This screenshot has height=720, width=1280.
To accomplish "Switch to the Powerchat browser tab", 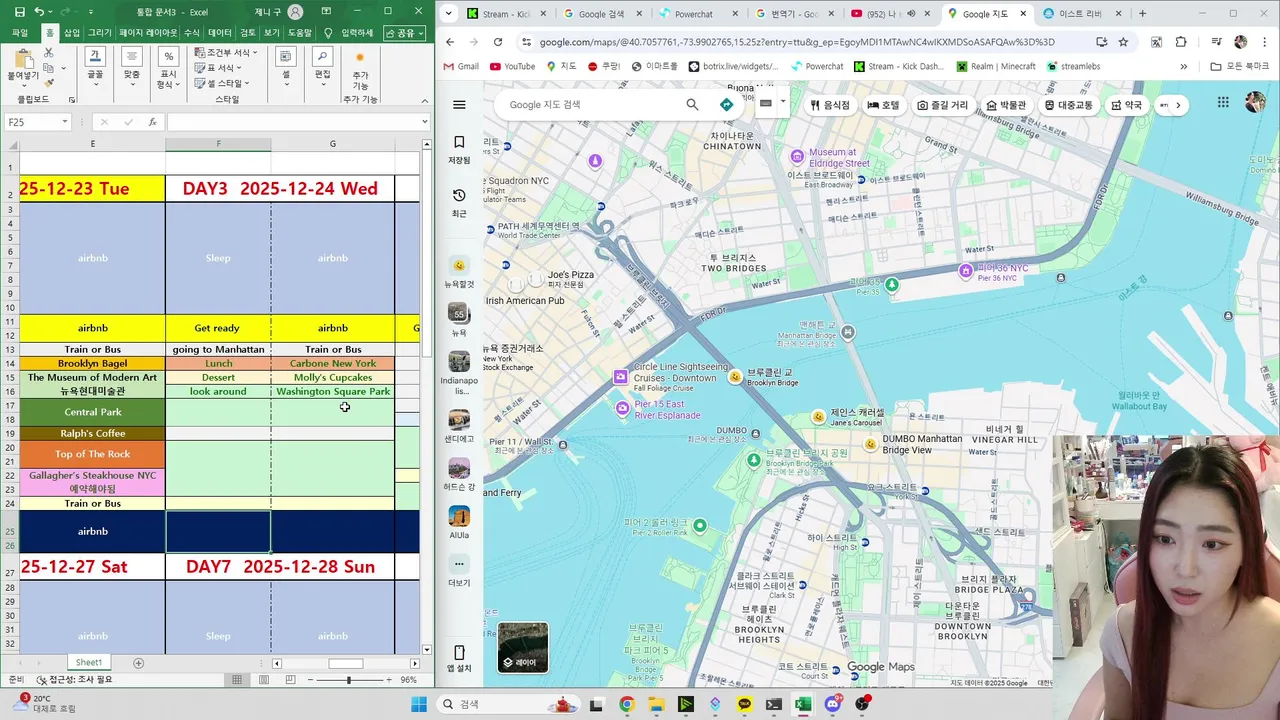I will pos(698,14).
